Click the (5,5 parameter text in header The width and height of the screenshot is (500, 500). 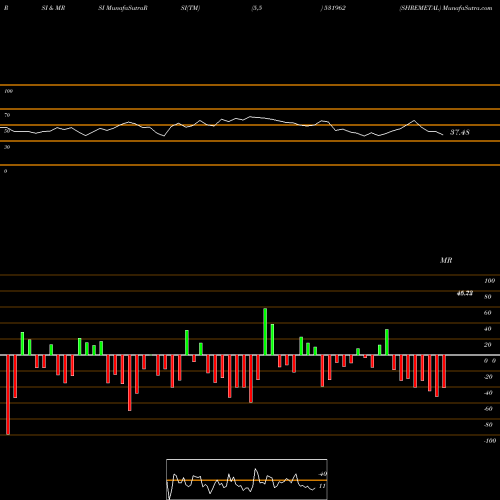click(257, 8)
